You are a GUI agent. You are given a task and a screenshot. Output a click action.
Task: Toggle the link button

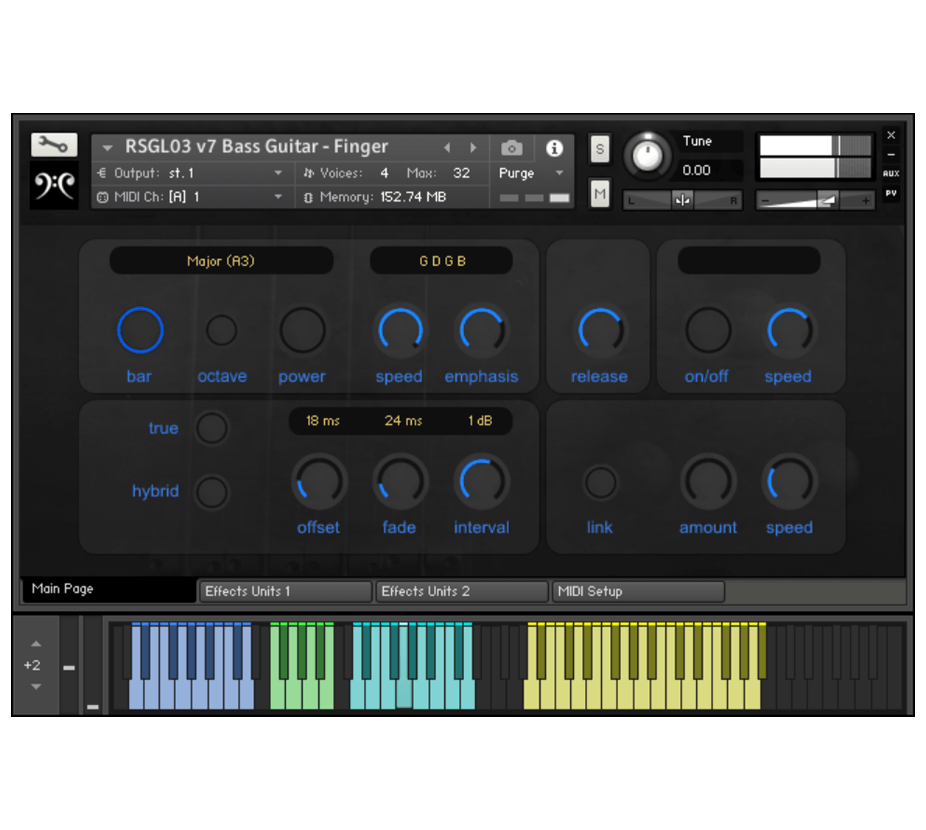click(600, 482)
